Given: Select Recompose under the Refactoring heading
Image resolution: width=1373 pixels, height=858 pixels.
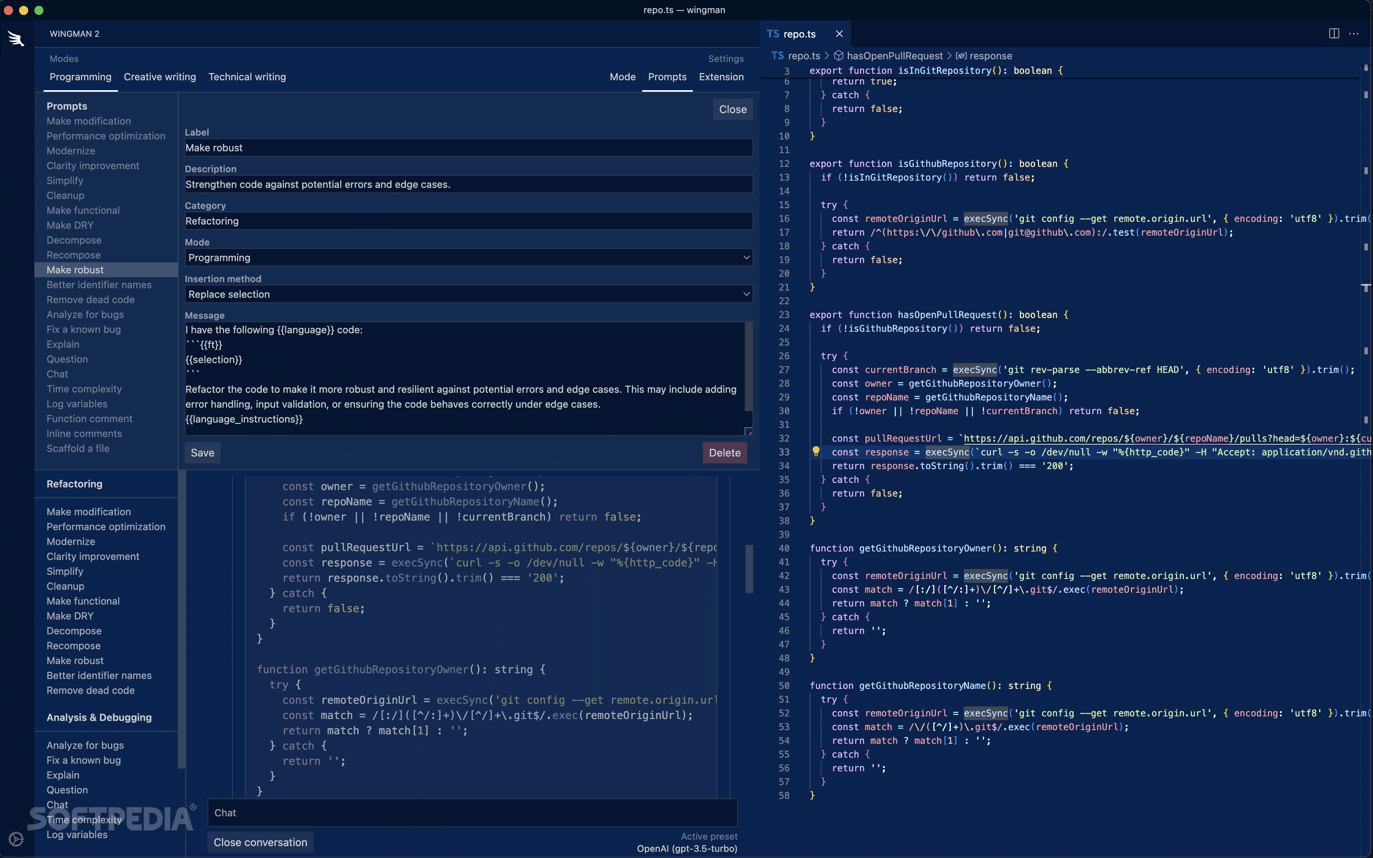Looking at the screenshot, I should [73, 646].
